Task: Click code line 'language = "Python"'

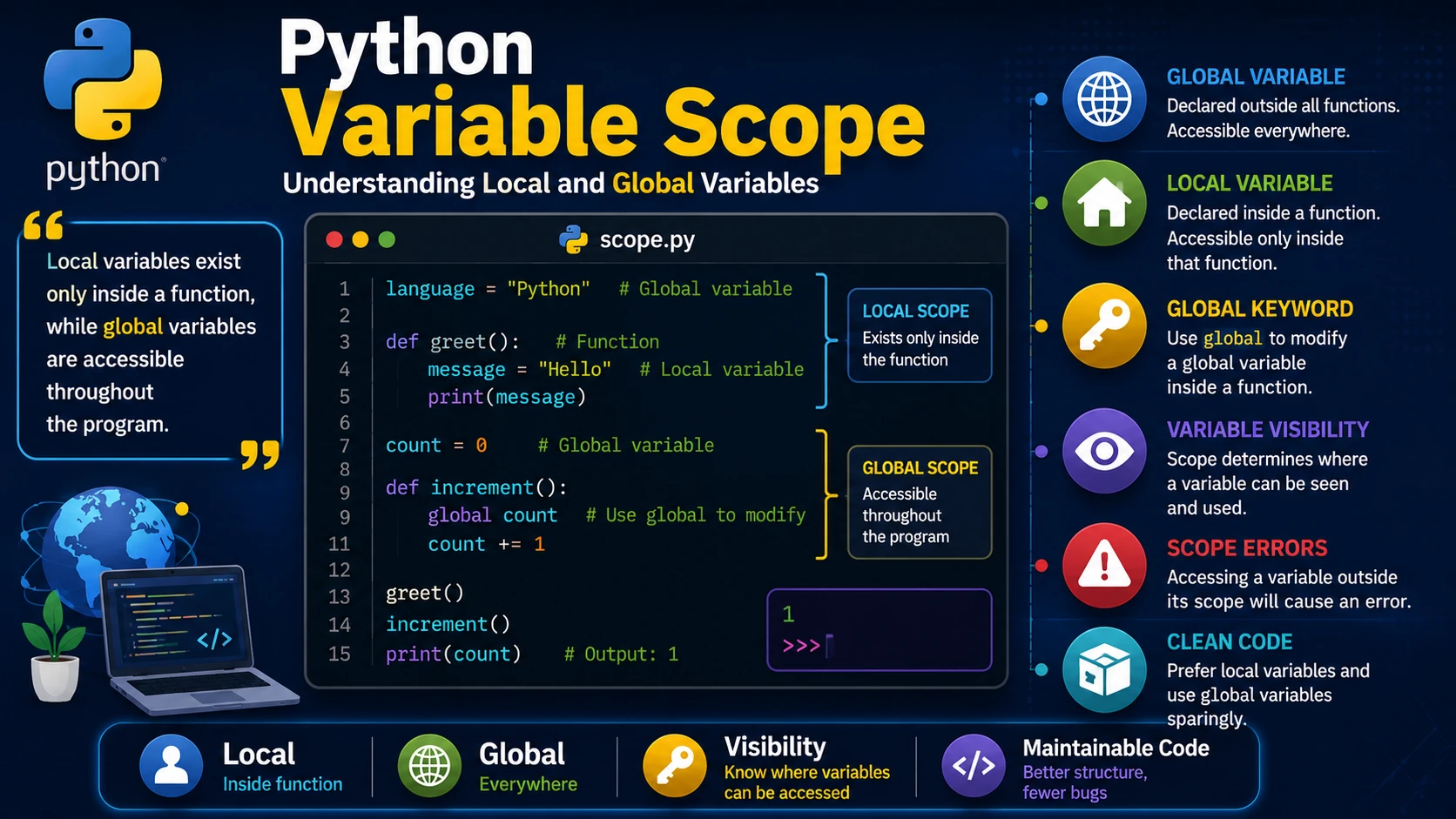Action: coord(488,289)
